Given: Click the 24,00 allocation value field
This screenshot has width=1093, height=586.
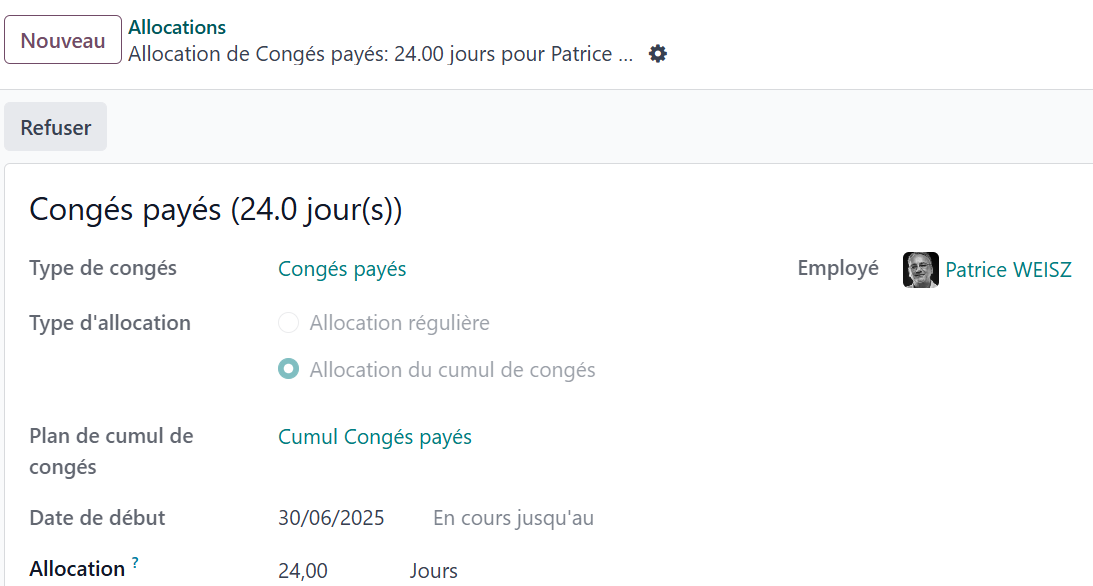Looking at the screenshot, I should [303, 571].
